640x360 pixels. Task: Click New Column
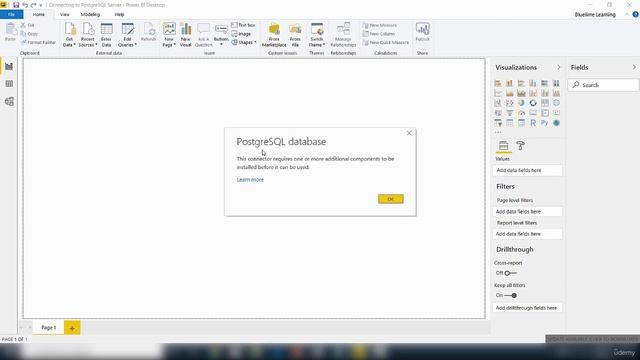379,34
